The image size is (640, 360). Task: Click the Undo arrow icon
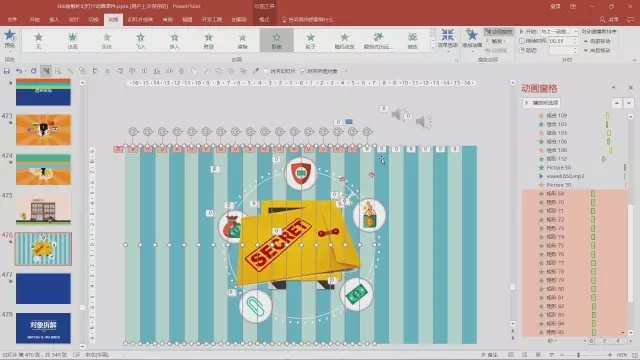click(x=19, y=71)
